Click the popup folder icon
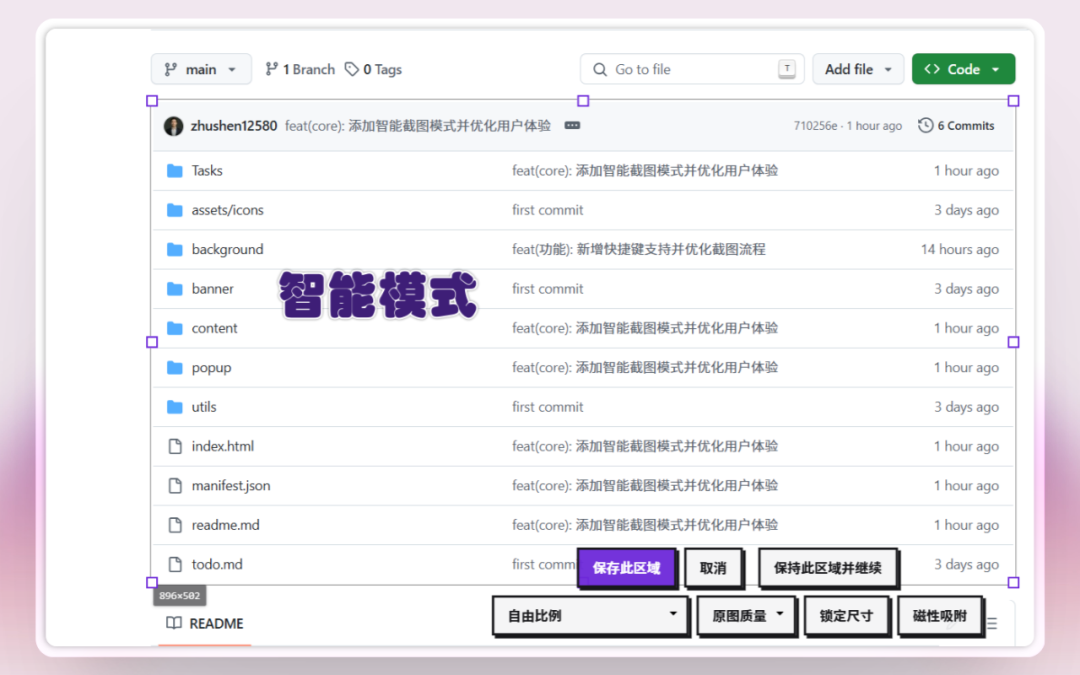1080x675 pixels. (x=175, y=367)
